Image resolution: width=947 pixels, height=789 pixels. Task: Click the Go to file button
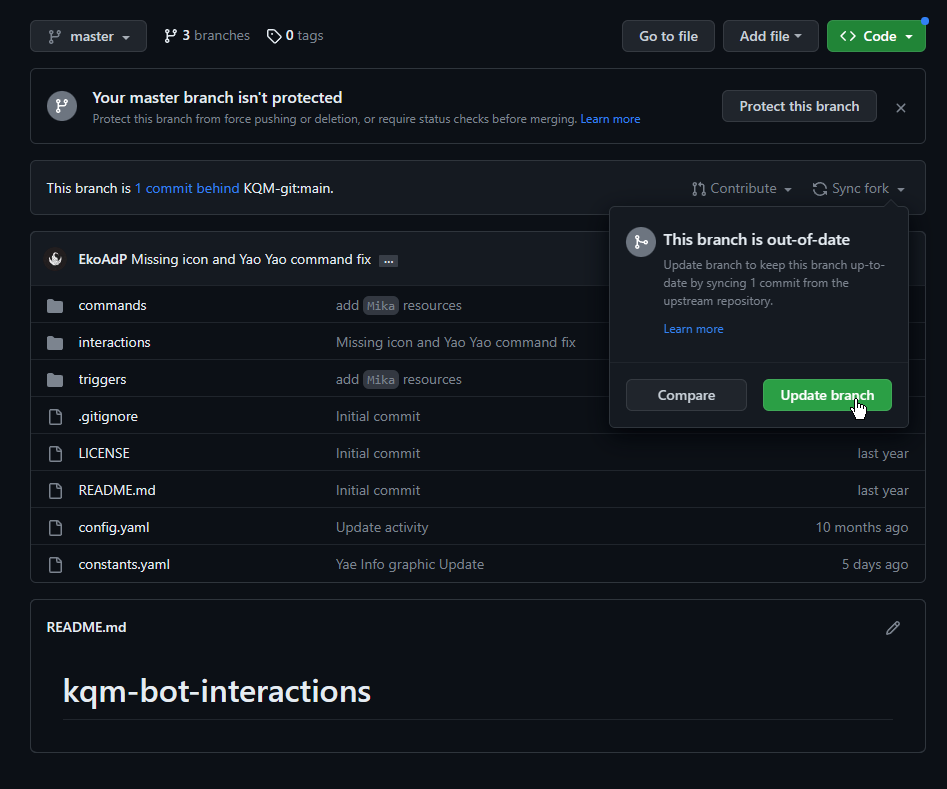tap(668, 36)
